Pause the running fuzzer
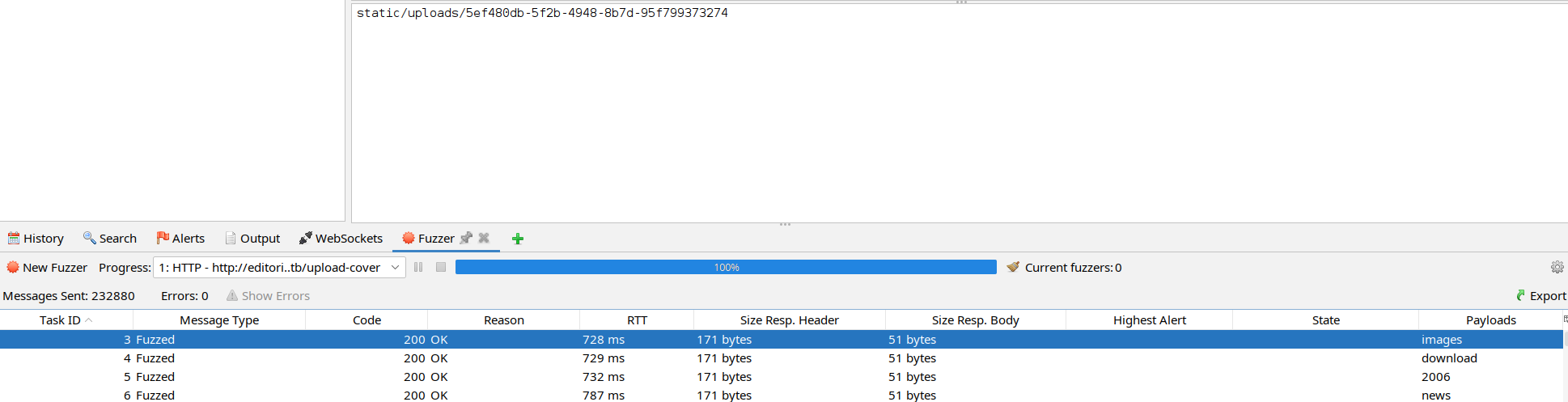This screenshot has height=402, width=1568. click(418, 267)
